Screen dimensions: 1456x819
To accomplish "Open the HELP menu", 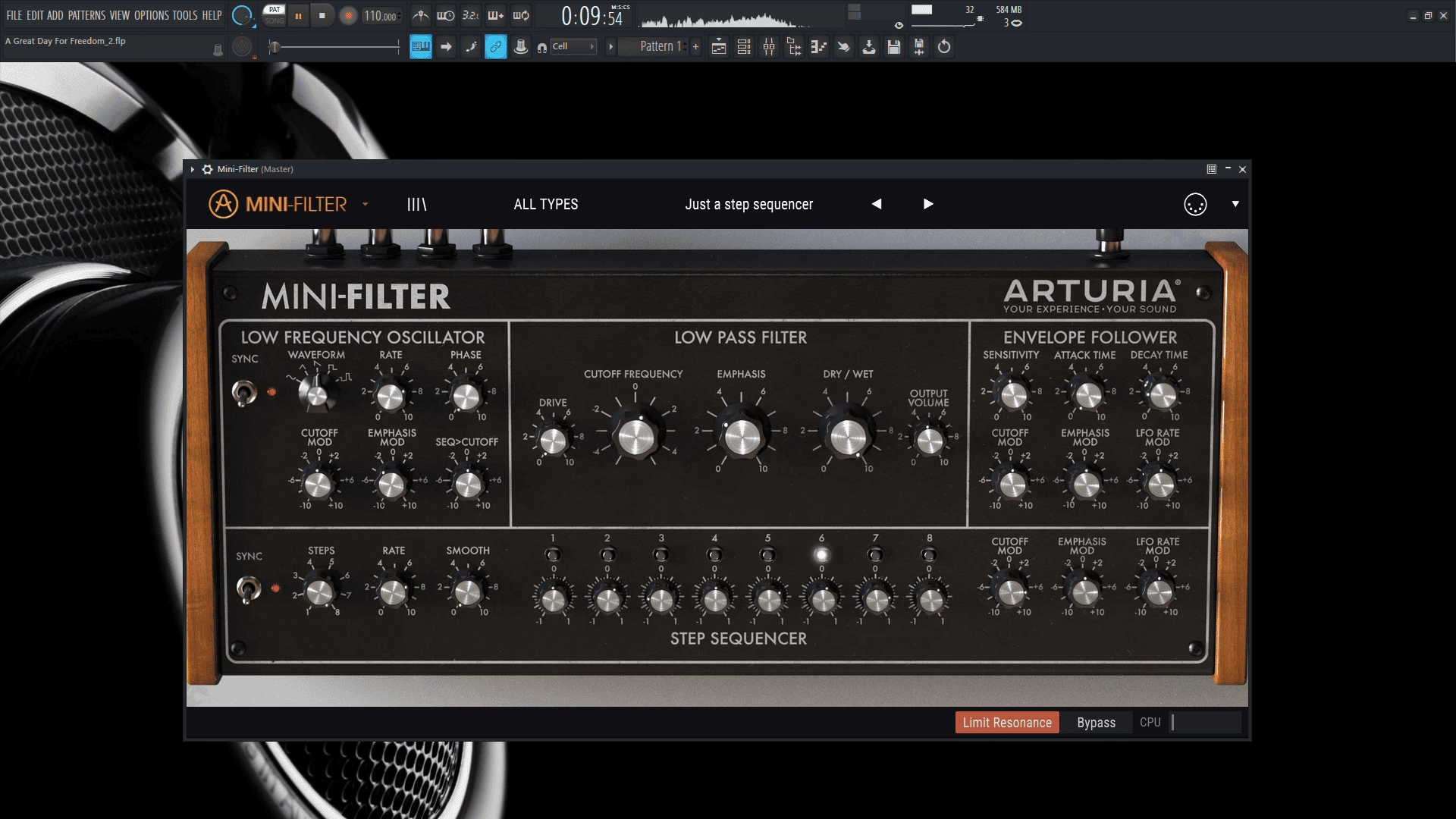I will (212, 15).
